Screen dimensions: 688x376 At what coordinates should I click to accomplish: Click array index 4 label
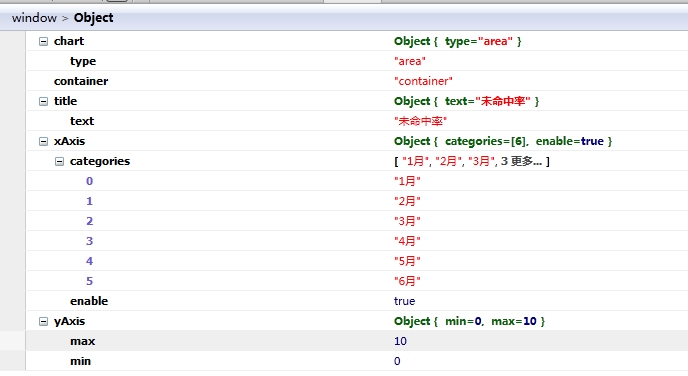(x=90, y=261)
